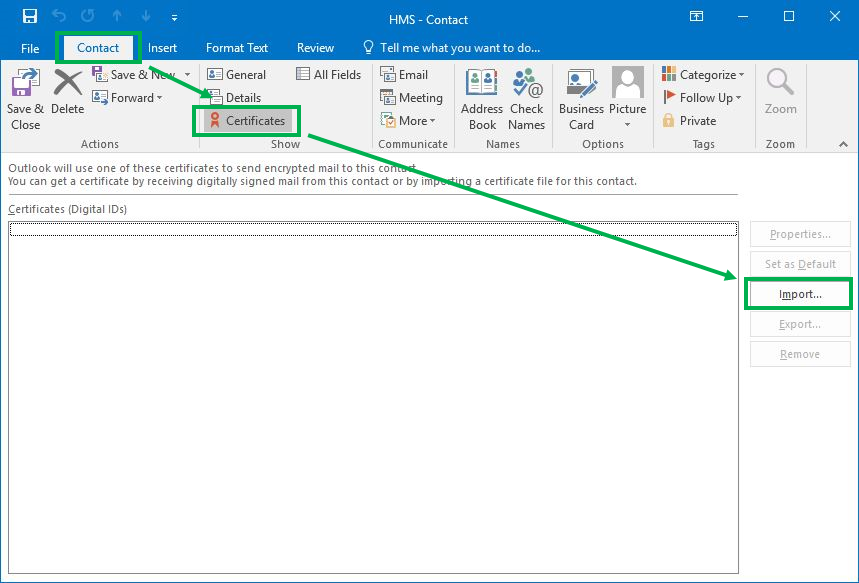Switch to the Insert tab
Image resolution: width=859 pixels, height=583 pixels.
tap(162, 47)
